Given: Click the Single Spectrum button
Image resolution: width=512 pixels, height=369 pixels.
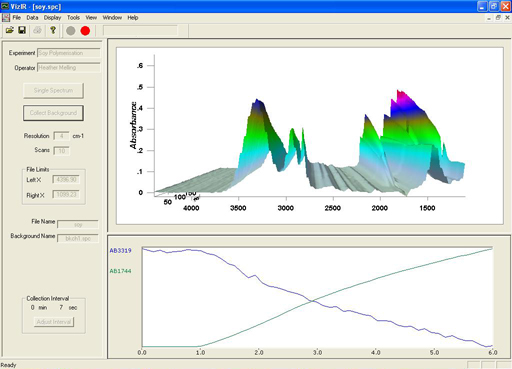Looking at the screenshot, I should [x=53, y=90].
